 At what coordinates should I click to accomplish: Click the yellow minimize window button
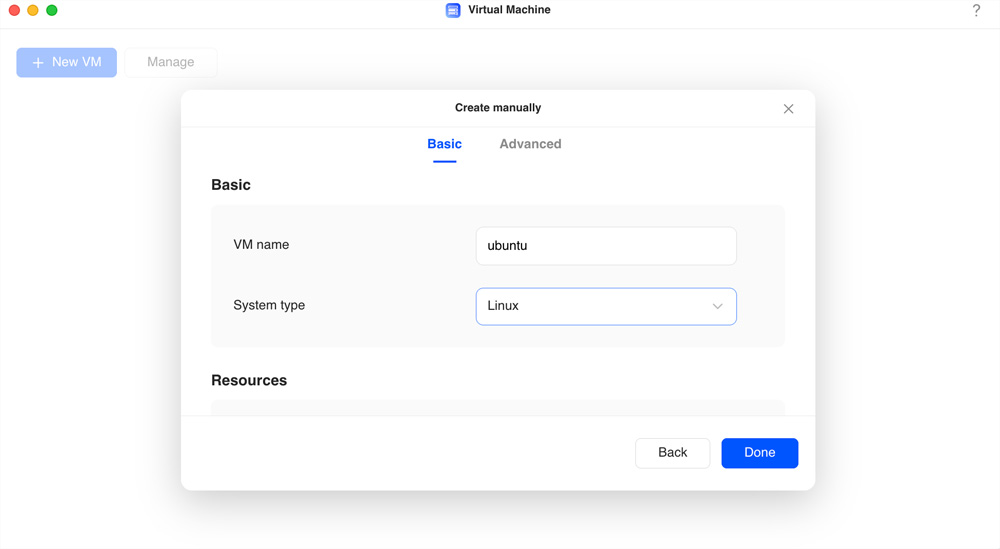[33, 10]
